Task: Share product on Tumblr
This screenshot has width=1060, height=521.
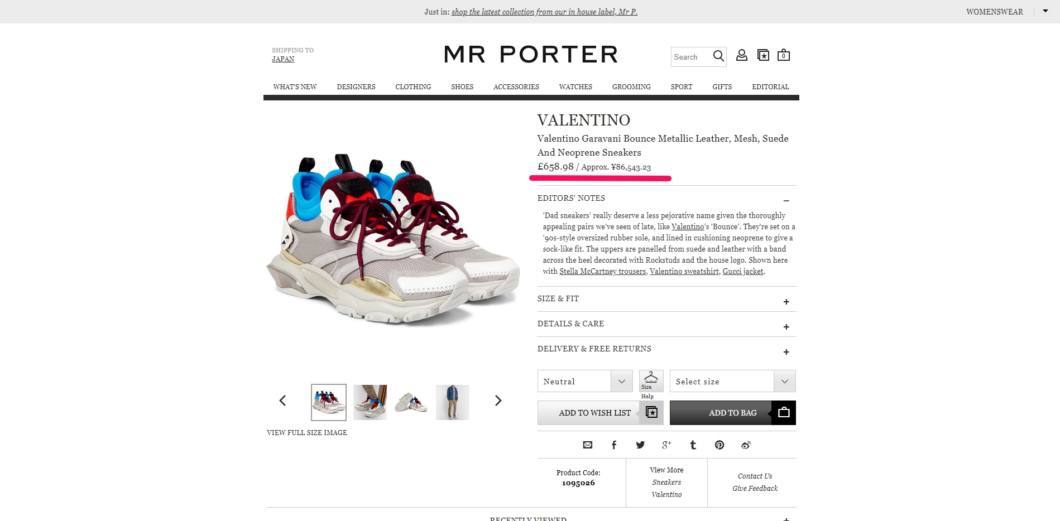Action: click(693, 445)
